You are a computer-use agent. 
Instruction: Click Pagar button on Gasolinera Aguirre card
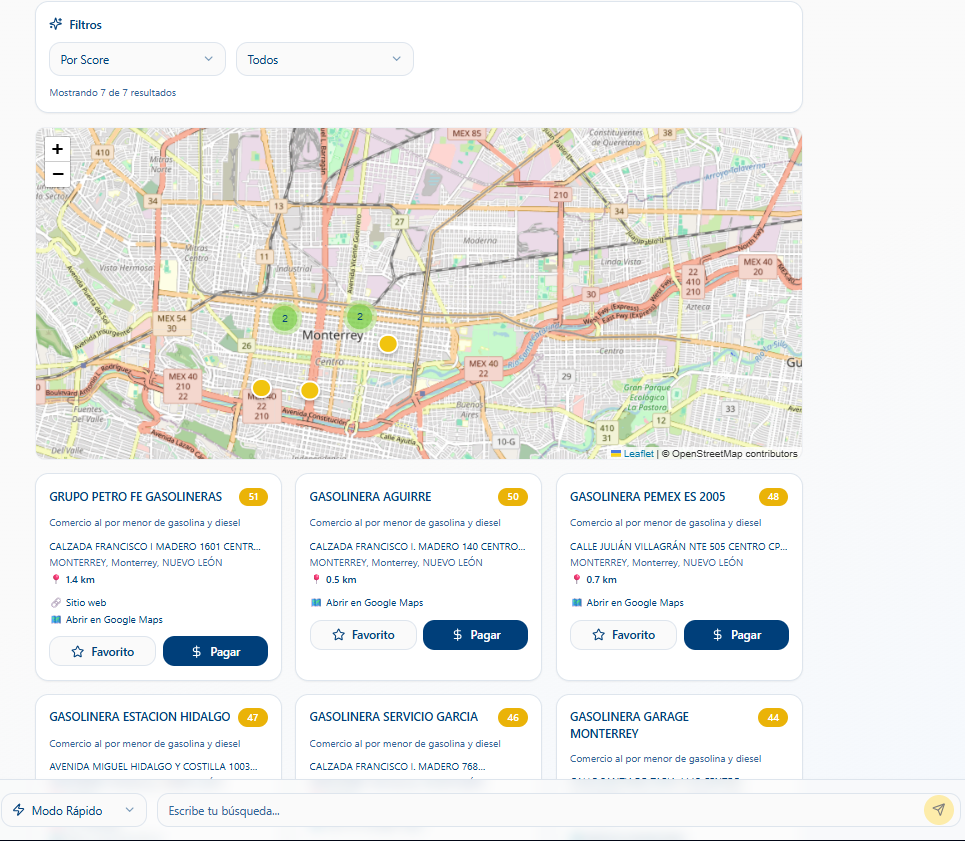(x=476, y=635)
